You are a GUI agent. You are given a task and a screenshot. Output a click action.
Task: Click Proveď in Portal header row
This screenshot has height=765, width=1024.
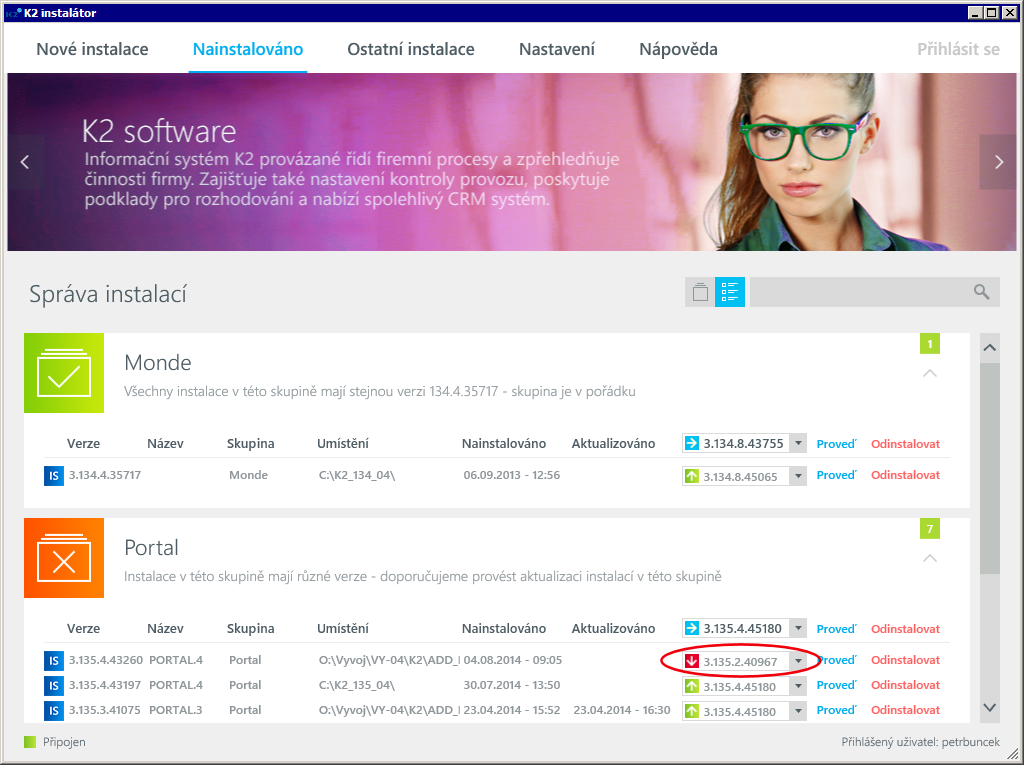point(836,628)
